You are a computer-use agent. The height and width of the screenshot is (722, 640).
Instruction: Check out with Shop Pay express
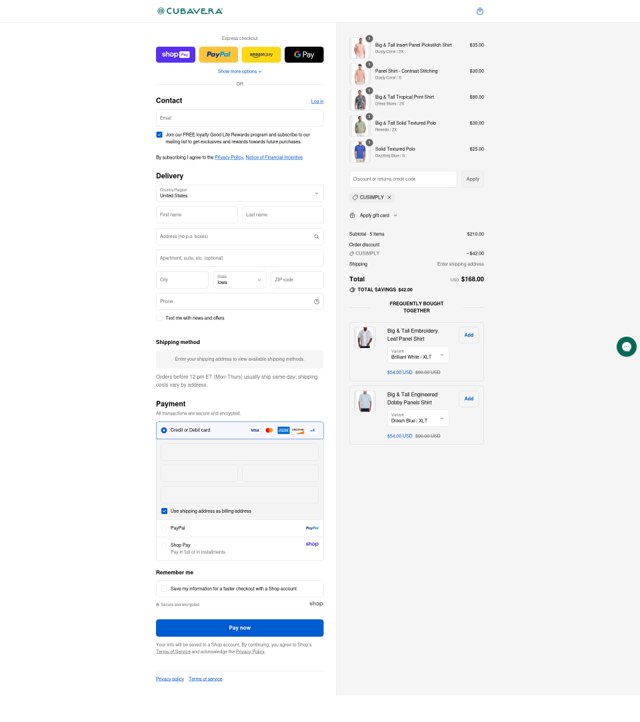pyautogui.click(x=175, y=54)
